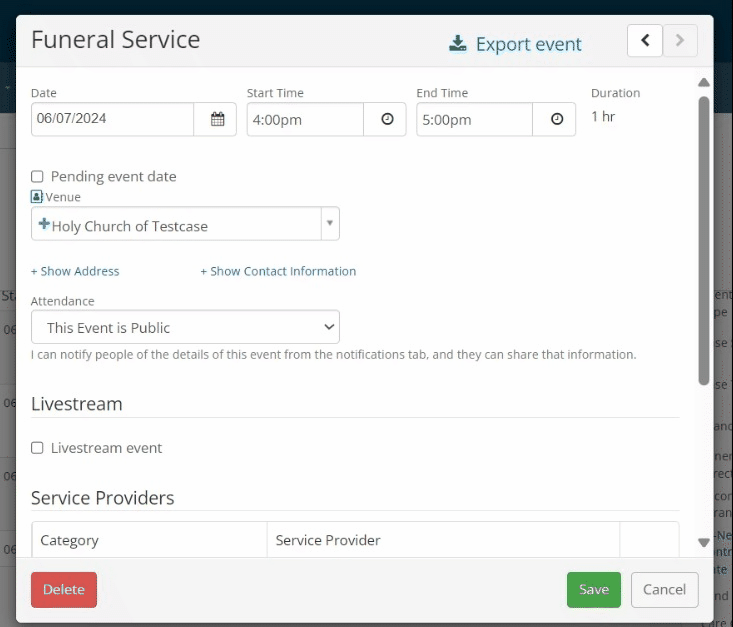Click the Export event link

(529, 44)
